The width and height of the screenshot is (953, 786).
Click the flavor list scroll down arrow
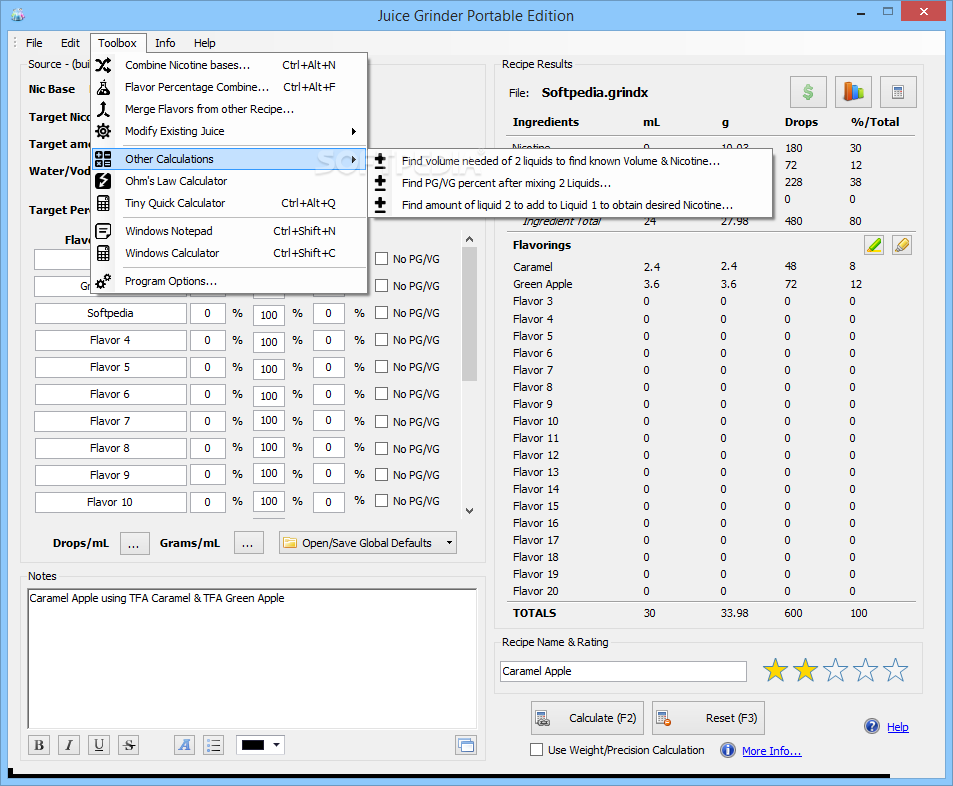469,511
